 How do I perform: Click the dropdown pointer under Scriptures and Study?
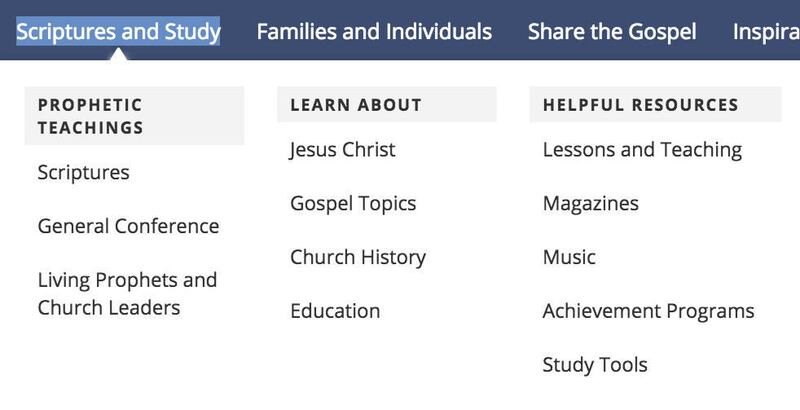(x=118, y=54)
